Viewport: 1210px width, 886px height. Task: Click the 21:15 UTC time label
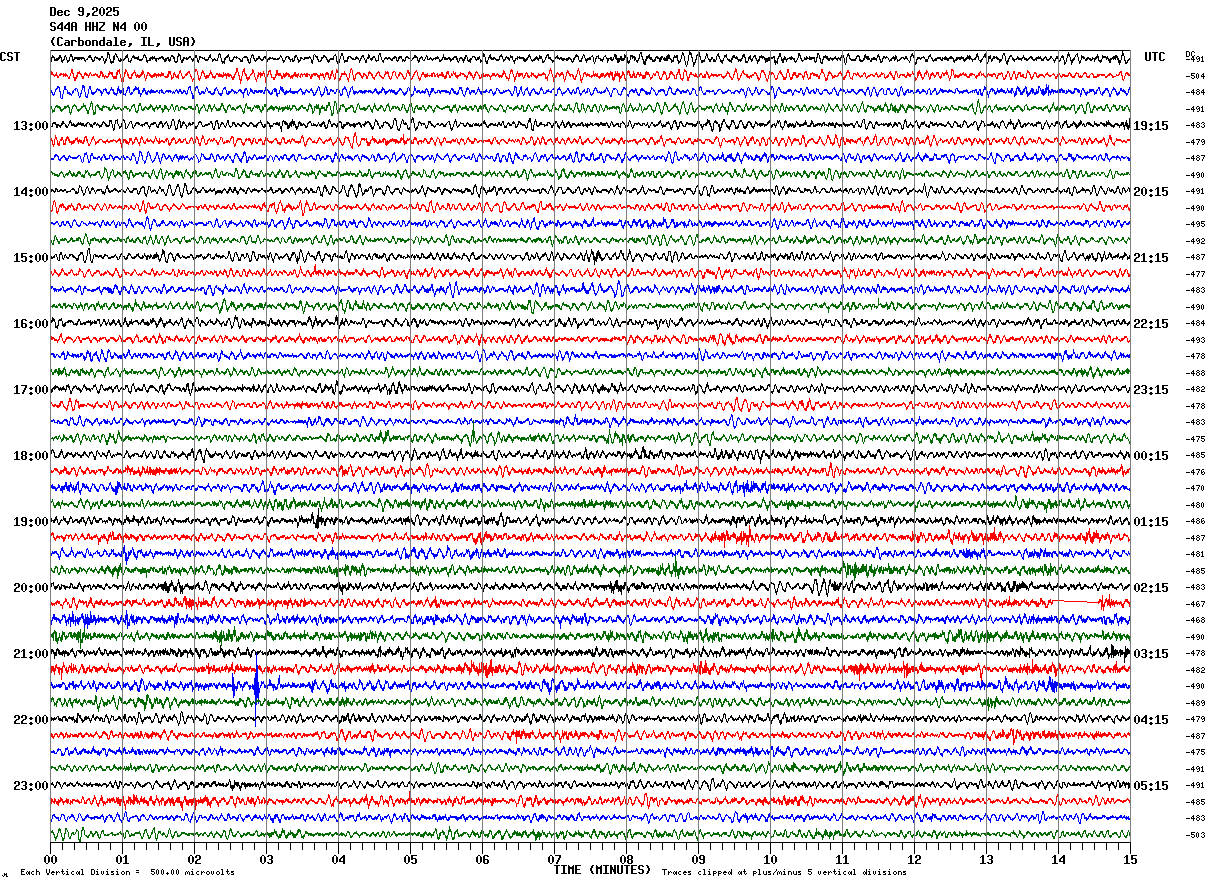[1151, 258]
